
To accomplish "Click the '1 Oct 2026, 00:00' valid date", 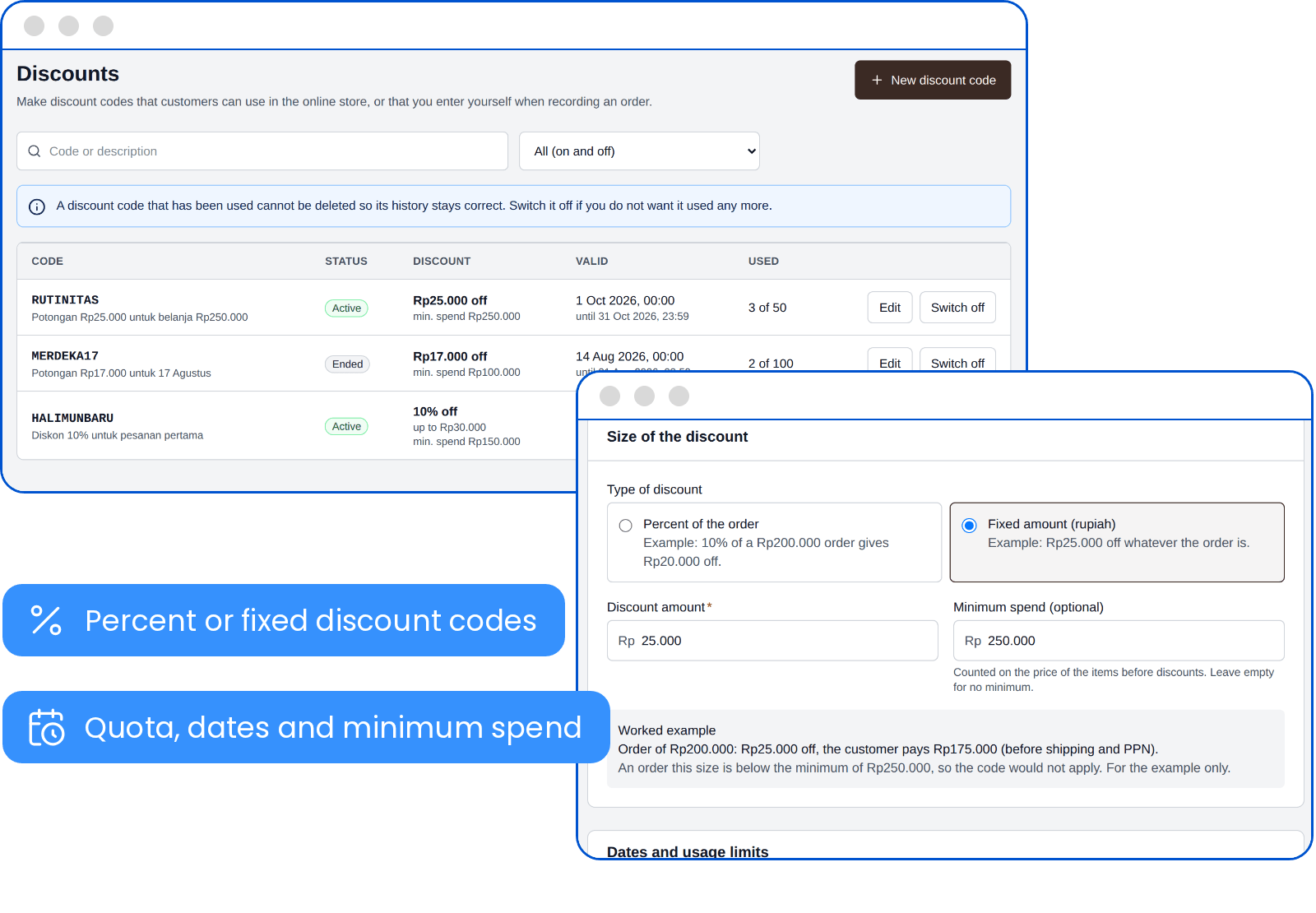I will point(625,301).
